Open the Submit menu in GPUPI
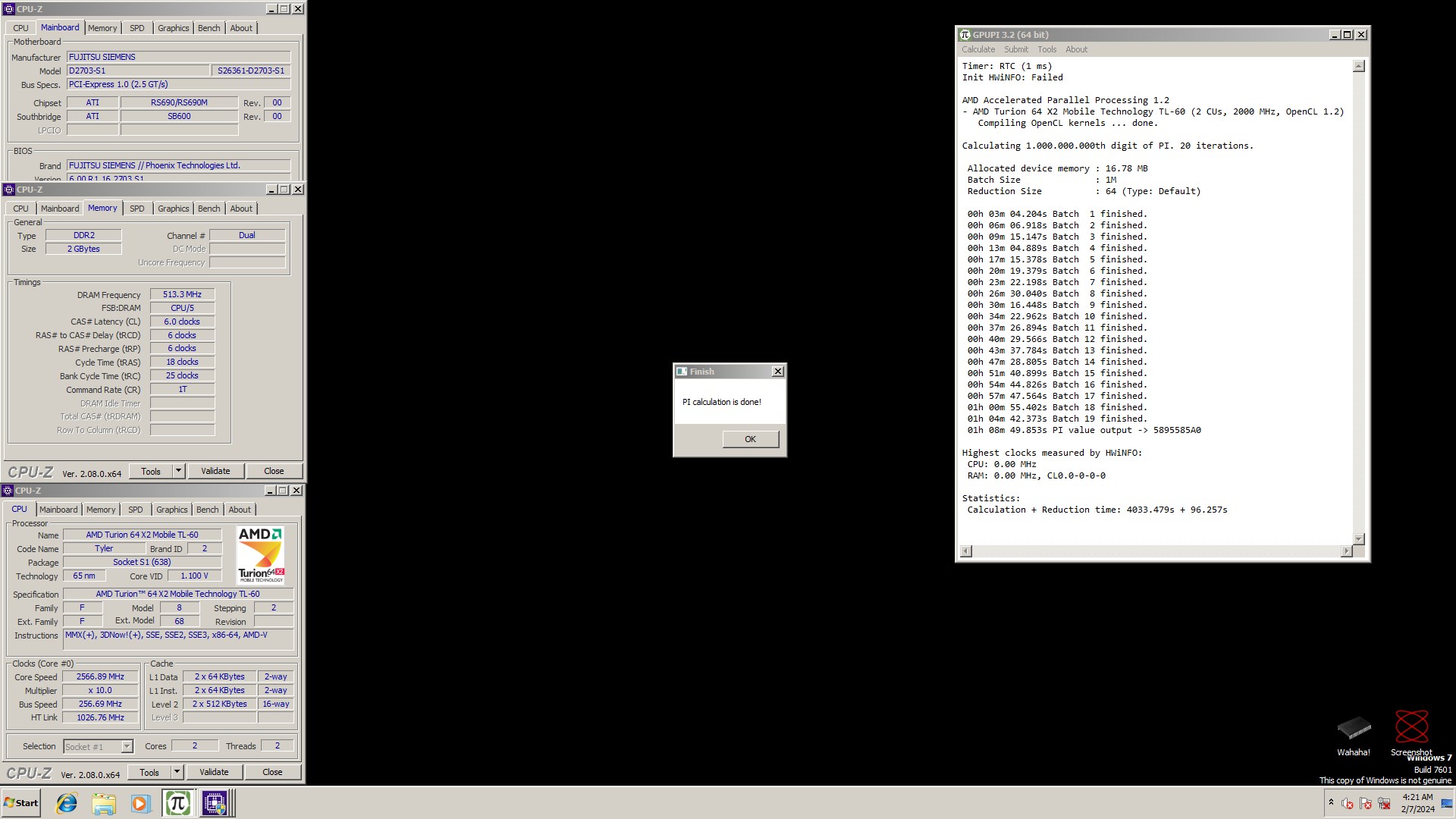Viewport: 1456px width, 819px height. click(1016, 49)
